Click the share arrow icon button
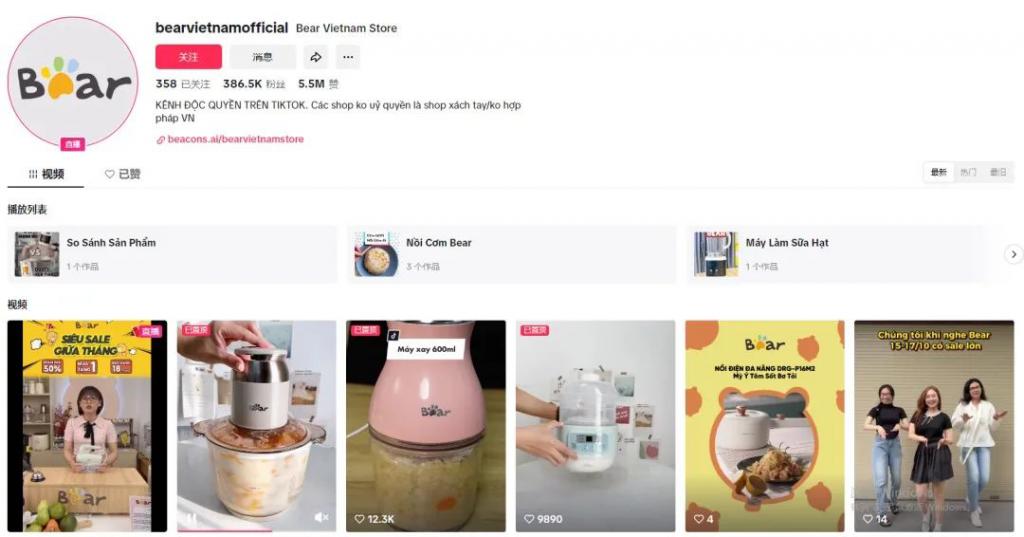1024x537 pixels. point(315,57)
